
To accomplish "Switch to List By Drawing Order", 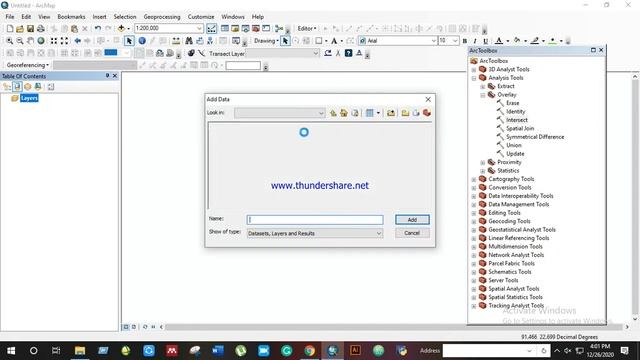I will click(x=7, y=87).
